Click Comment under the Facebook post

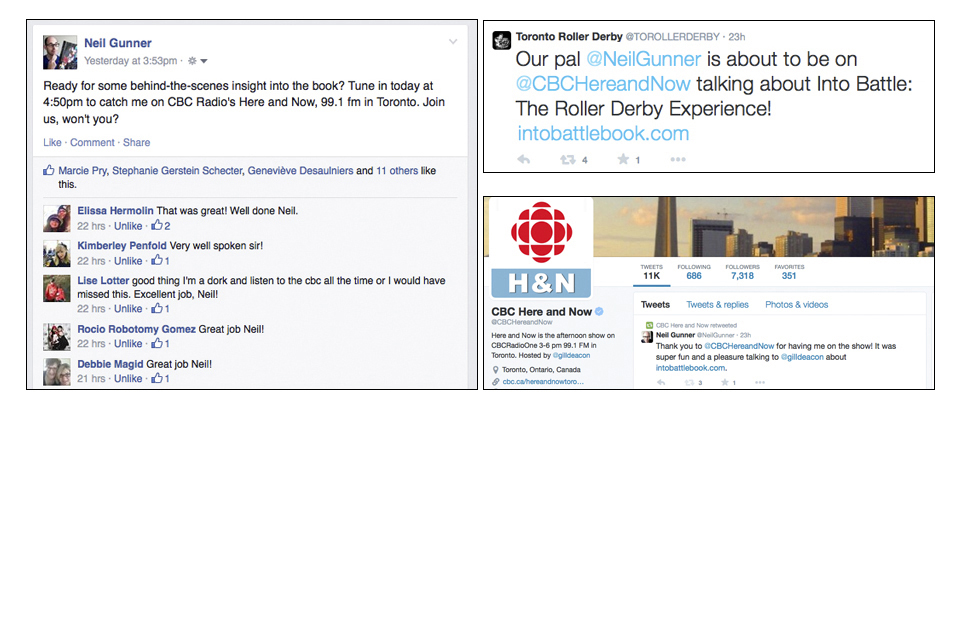click(x=92, y=142)
